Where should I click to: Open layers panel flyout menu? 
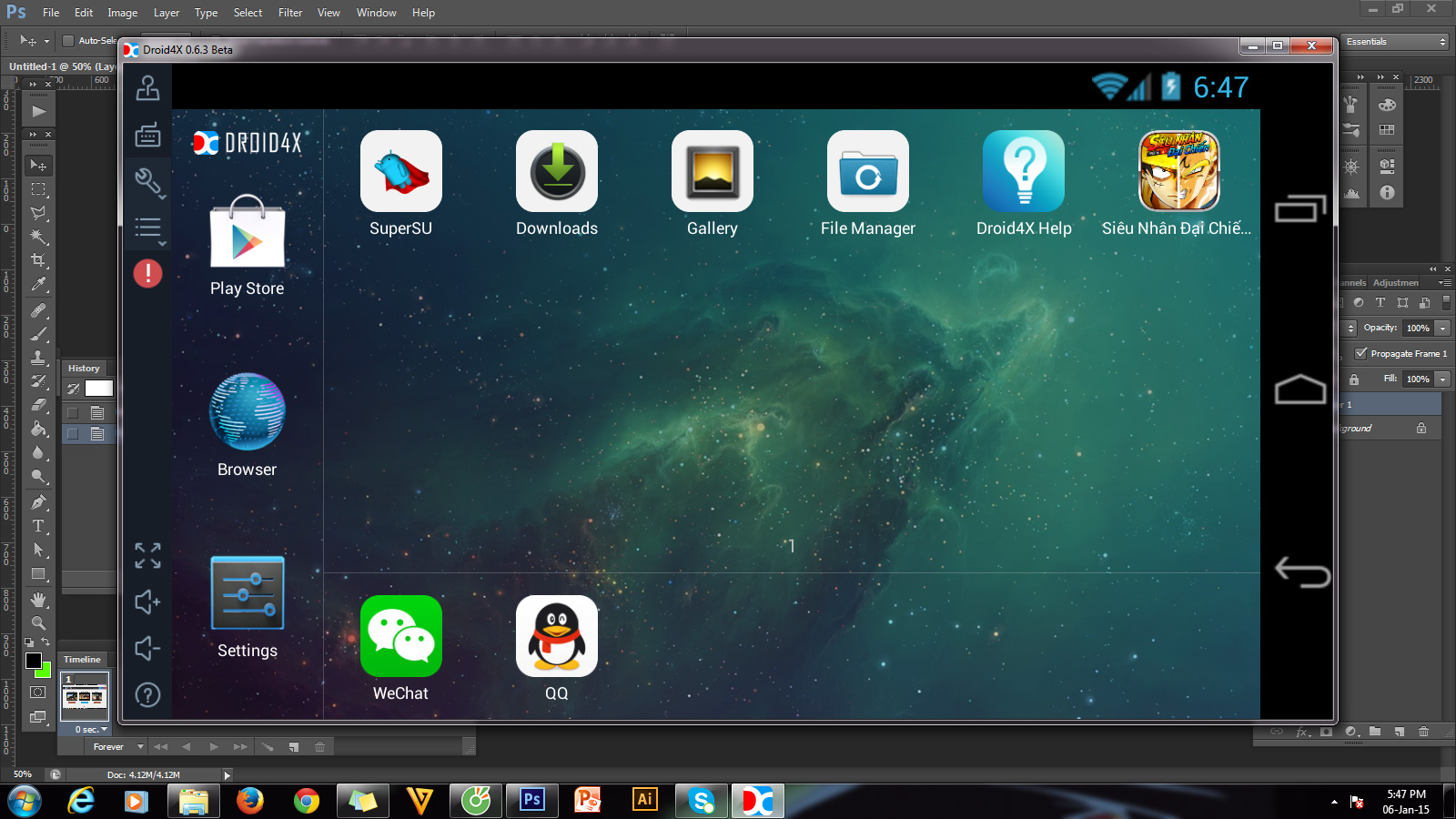1445,283
